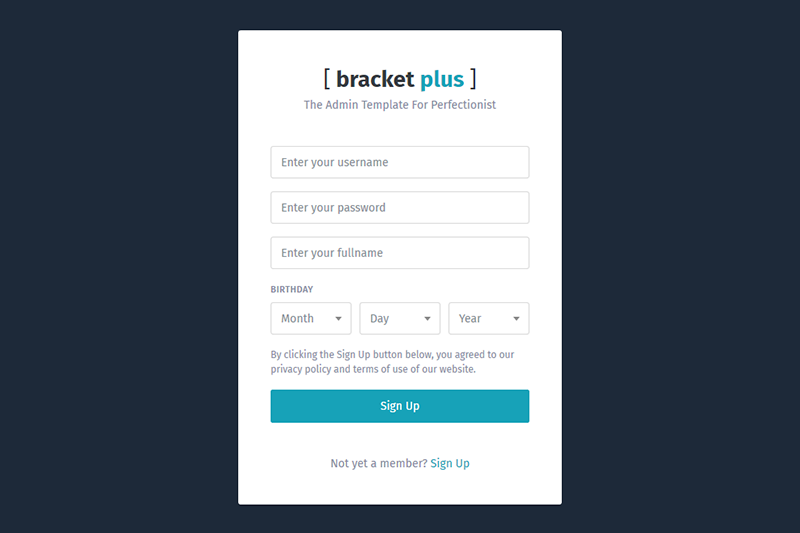Image resolution: width=800 pixels, height=533 pixels.
Task: Click the Year dropdown caret icon
Action: pyautogui.click(x=516, y=319)
